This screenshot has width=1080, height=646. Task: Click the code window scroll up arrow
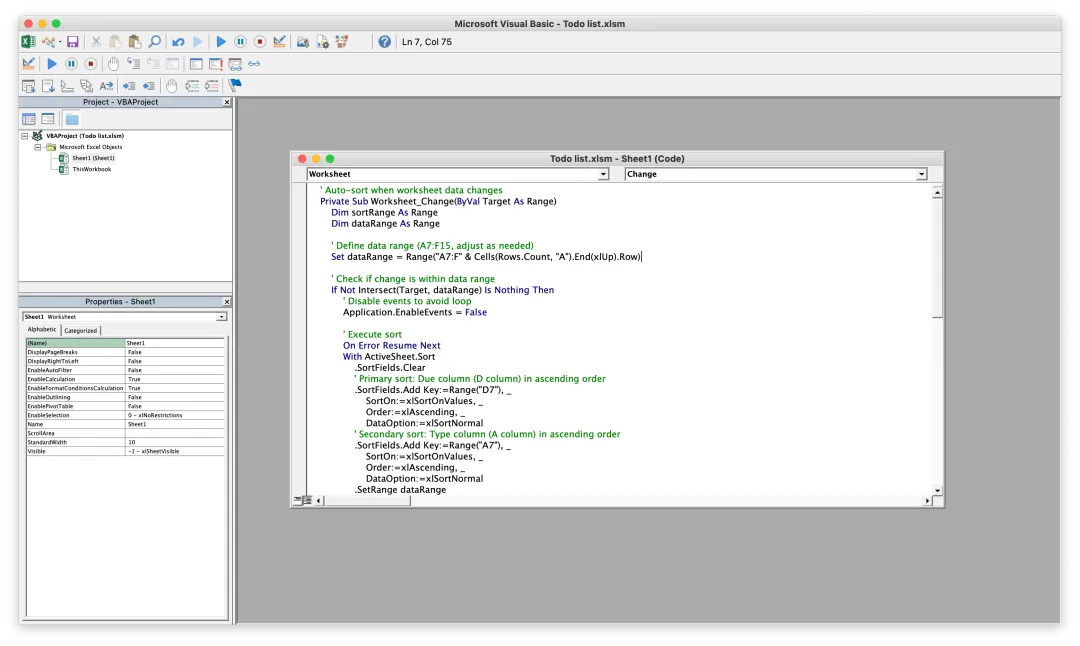pos(937,194)
